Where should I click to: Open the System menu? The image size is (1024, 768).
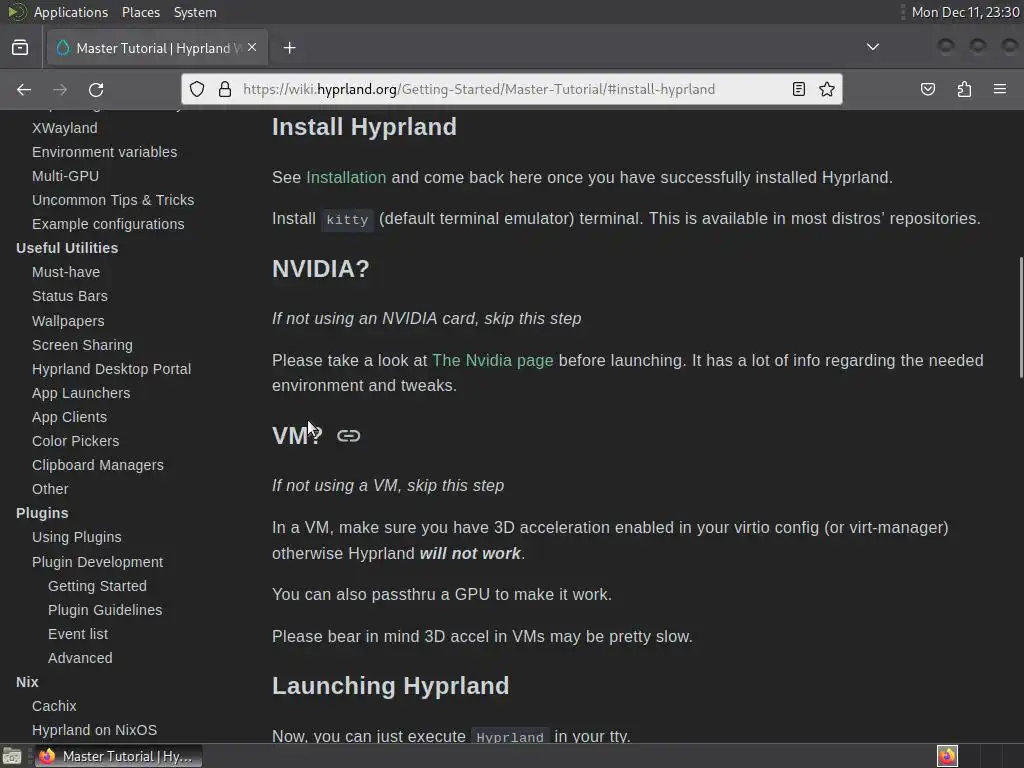coord(195,12)
